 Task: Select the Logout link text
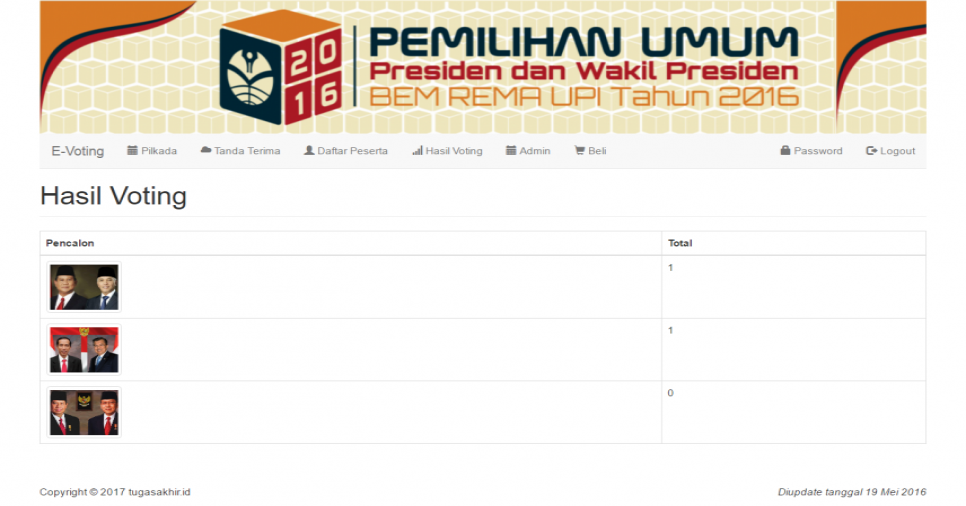(898, 151)
